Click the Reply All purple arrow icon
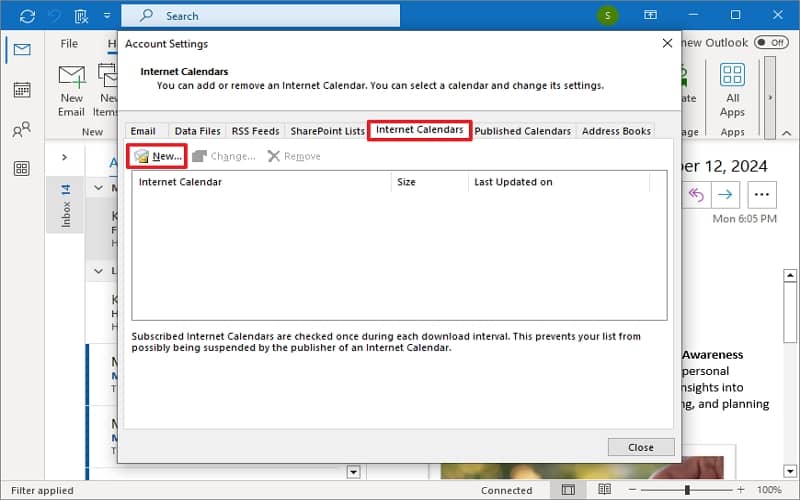The height and width of the screenshot is (500, 800). pos(696,194)
